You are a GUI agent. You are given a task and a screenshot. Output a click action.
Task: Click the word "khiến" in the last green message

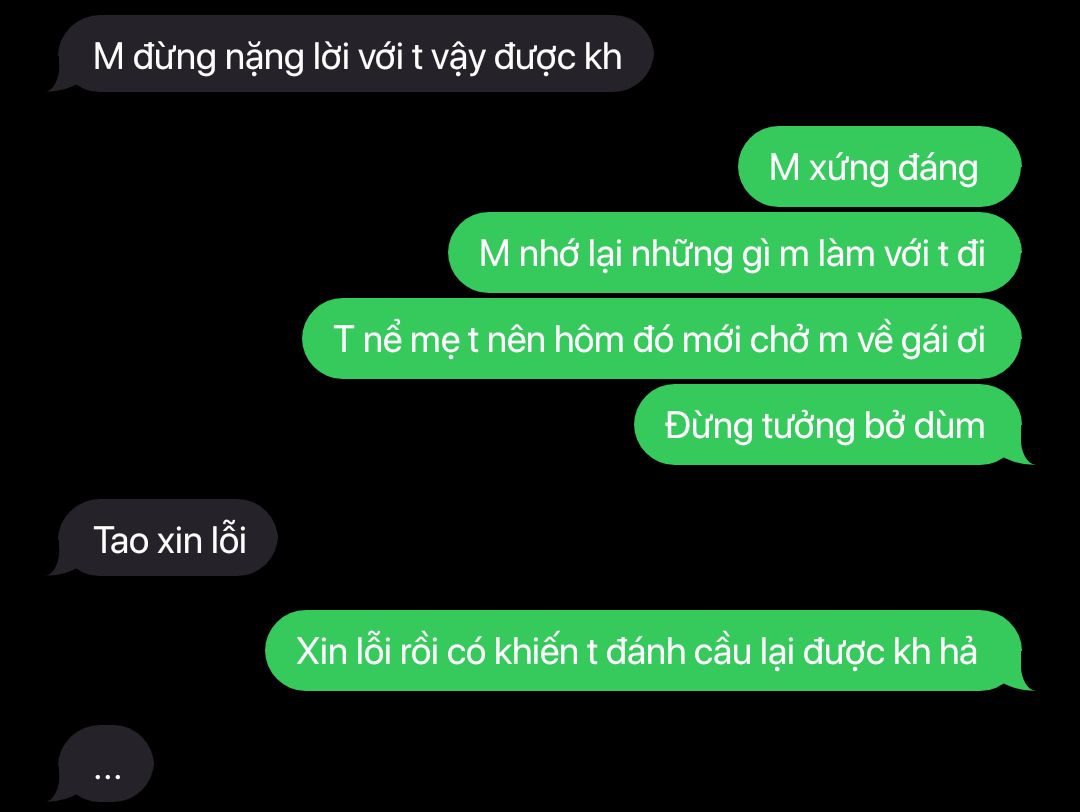(535, 652)
